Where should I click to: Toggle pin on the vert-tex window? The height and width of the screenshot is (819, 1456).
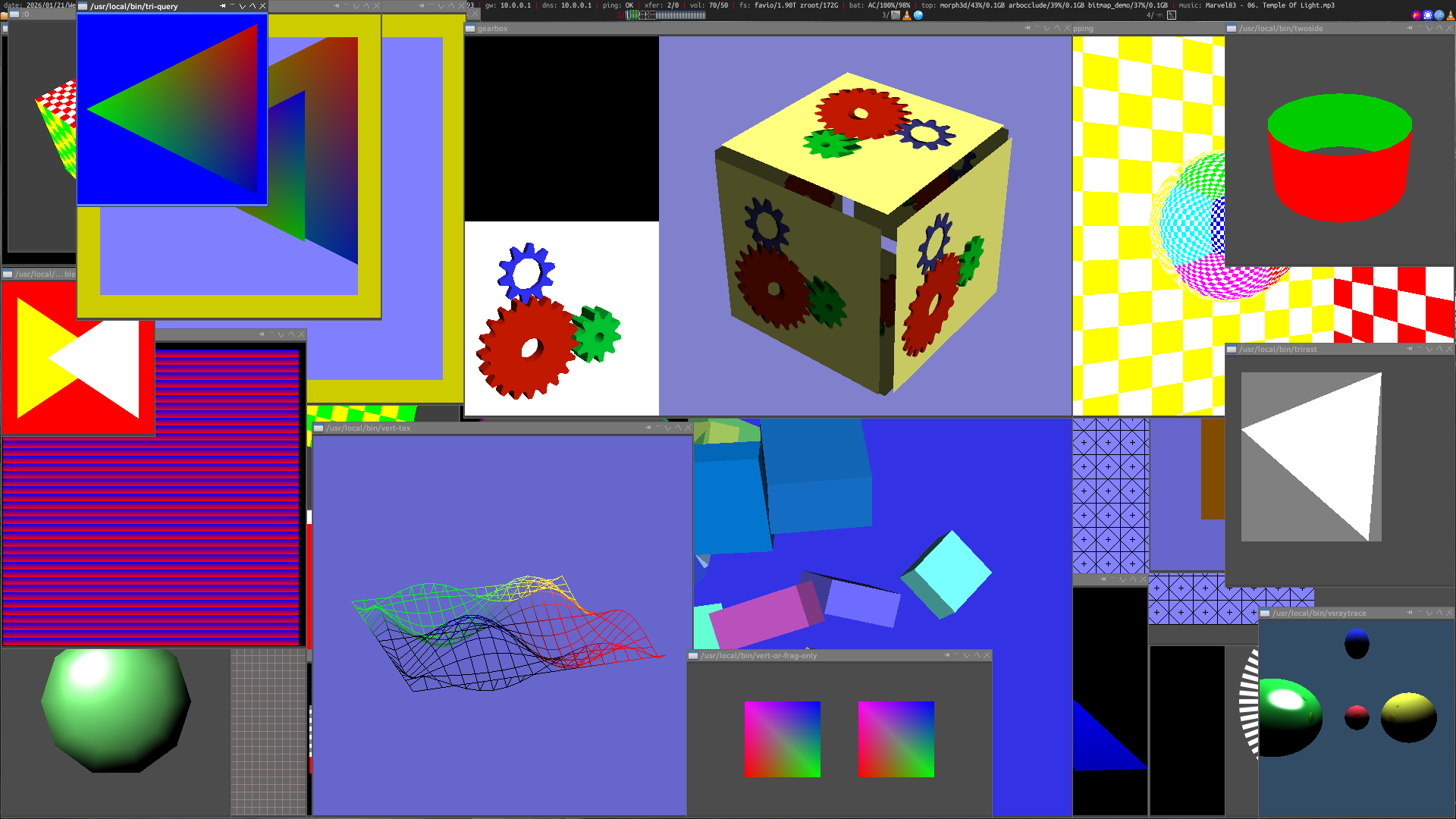coord(648,428)
